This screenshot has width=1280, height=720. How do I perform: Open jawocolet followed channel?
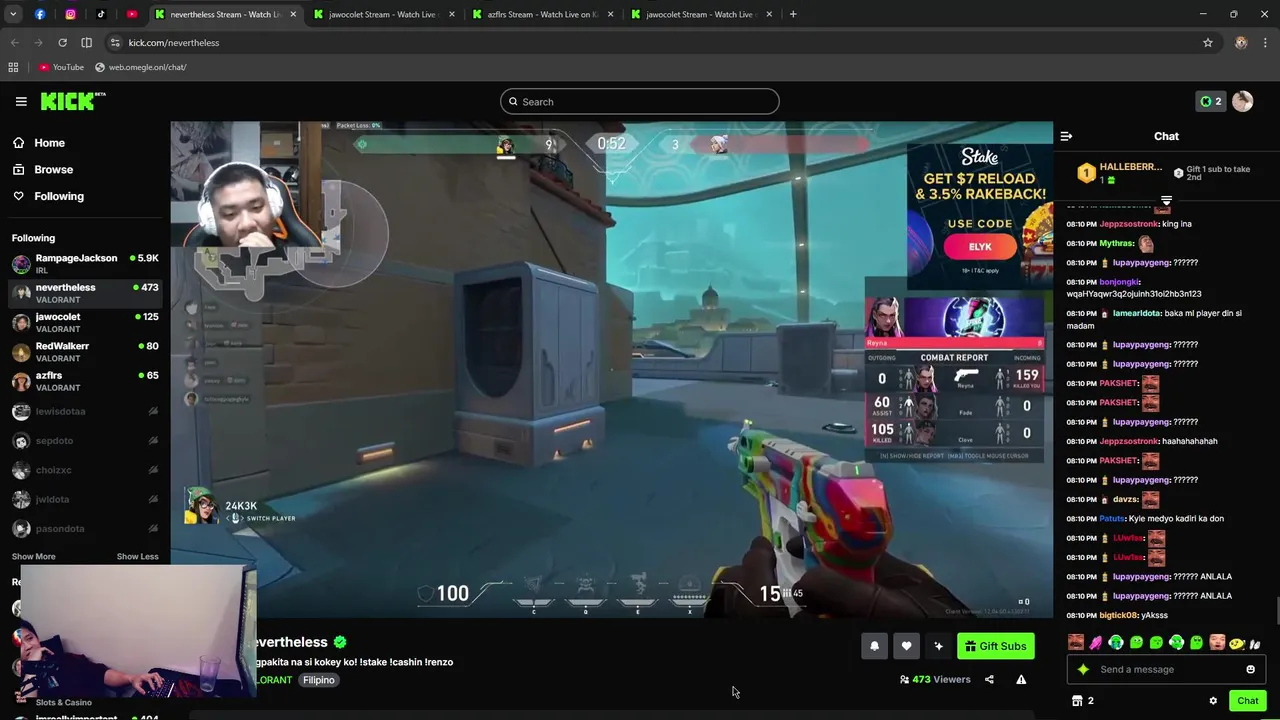point(85,322)
